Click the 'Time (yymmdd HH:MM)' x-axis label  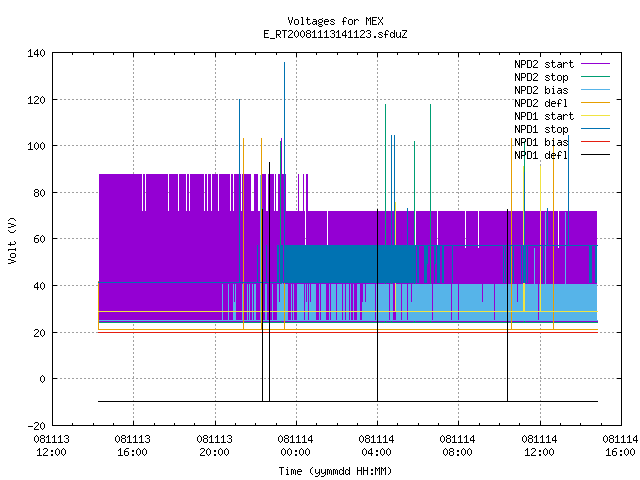pyautogui.click(x=335, y=471)
